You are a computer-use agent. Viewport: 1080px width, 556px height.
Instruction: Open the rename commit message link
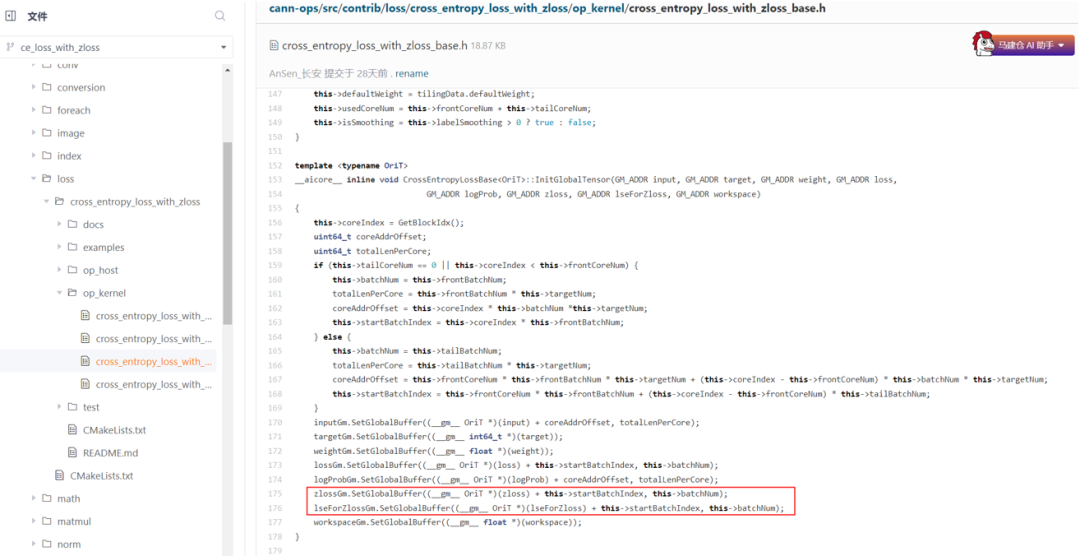412,74
